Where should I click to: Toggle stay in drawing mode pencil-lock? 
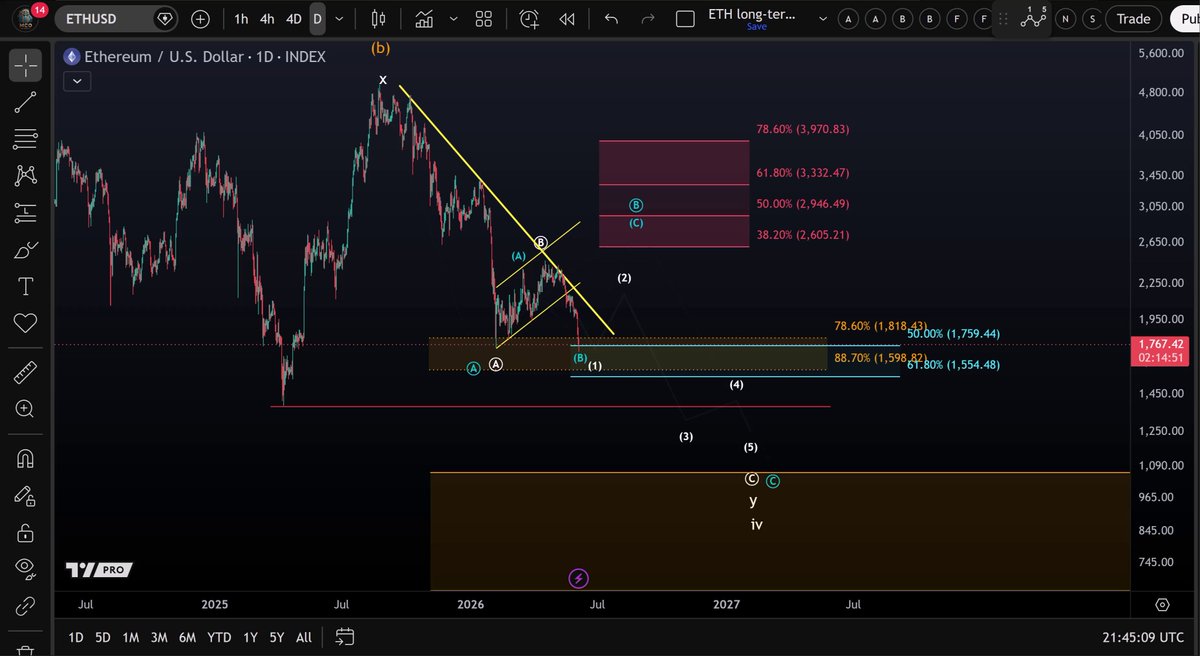click(x=26, y=495)
